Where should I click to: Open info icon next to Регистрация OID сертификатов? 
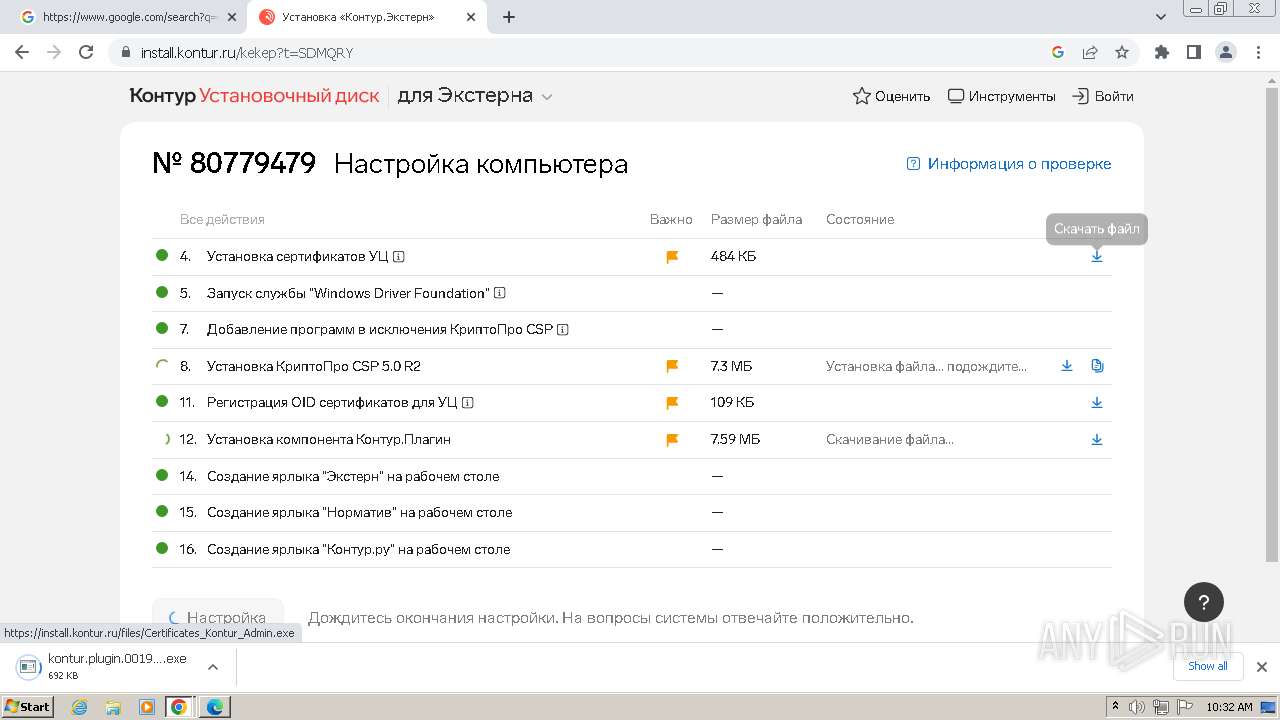468,403
